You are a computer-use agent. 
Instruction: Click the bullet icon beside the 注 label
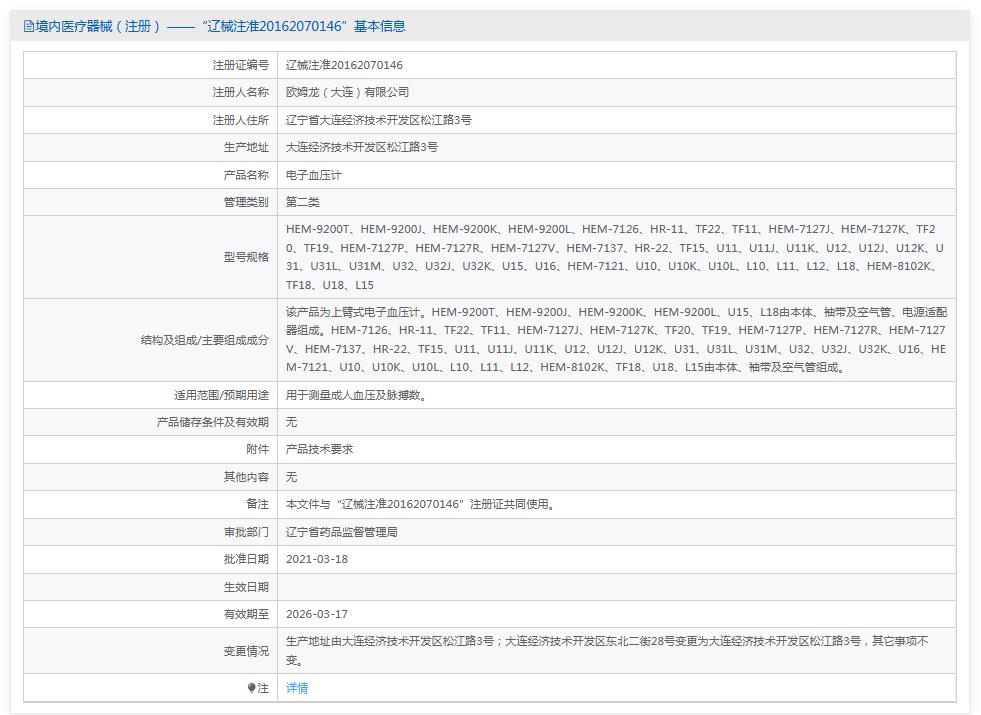click(x=252, y=688)
